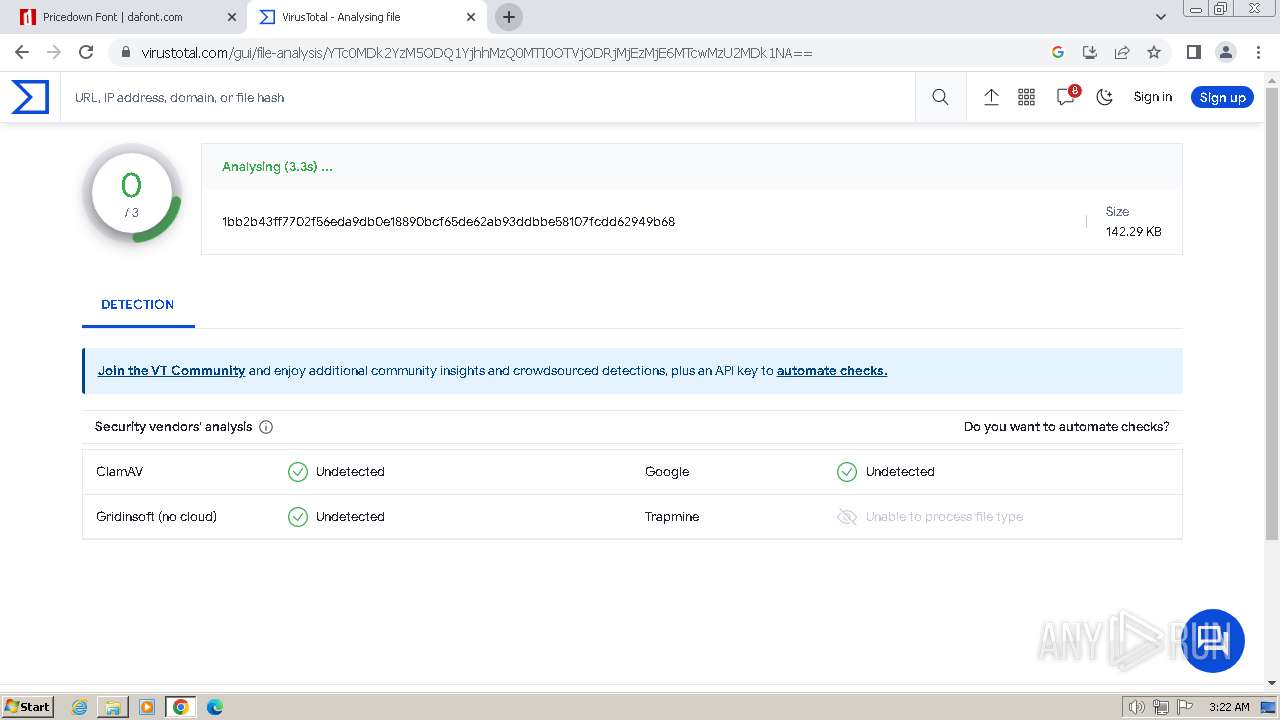Click the ClamAV vendor name
Screen dimensions: 1280x720
120,472
